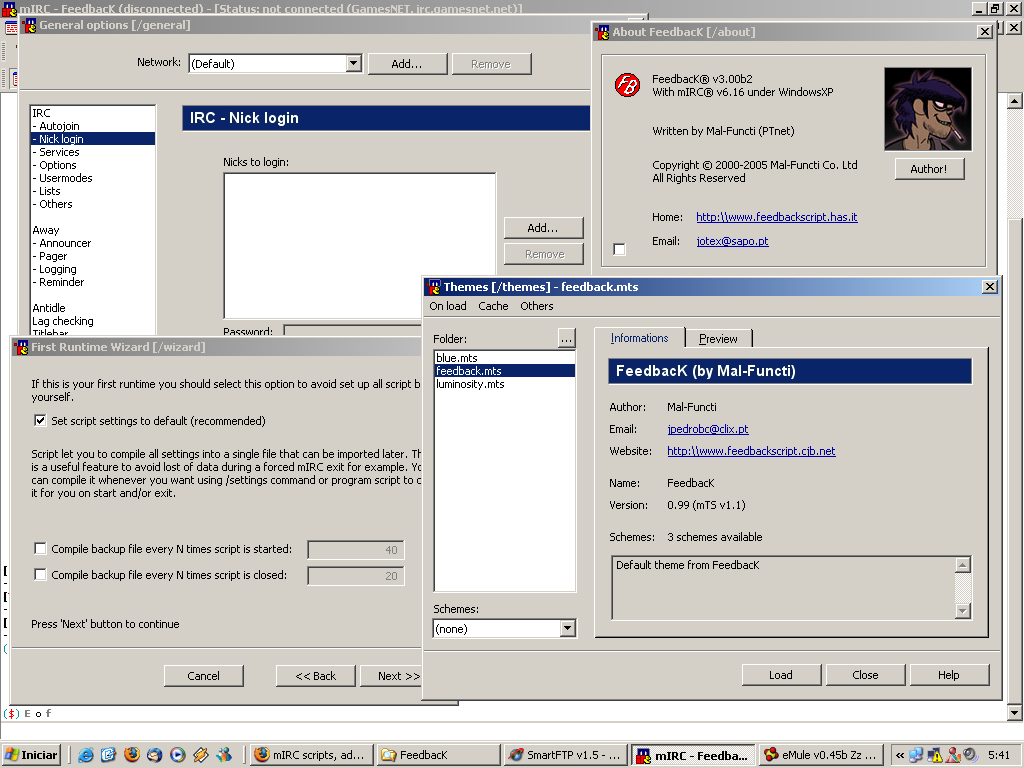Launch MSN Messenger from quick launch
Image resolution: width=1024 pixels, height=768 pixels.
click(x=224, y=755)
